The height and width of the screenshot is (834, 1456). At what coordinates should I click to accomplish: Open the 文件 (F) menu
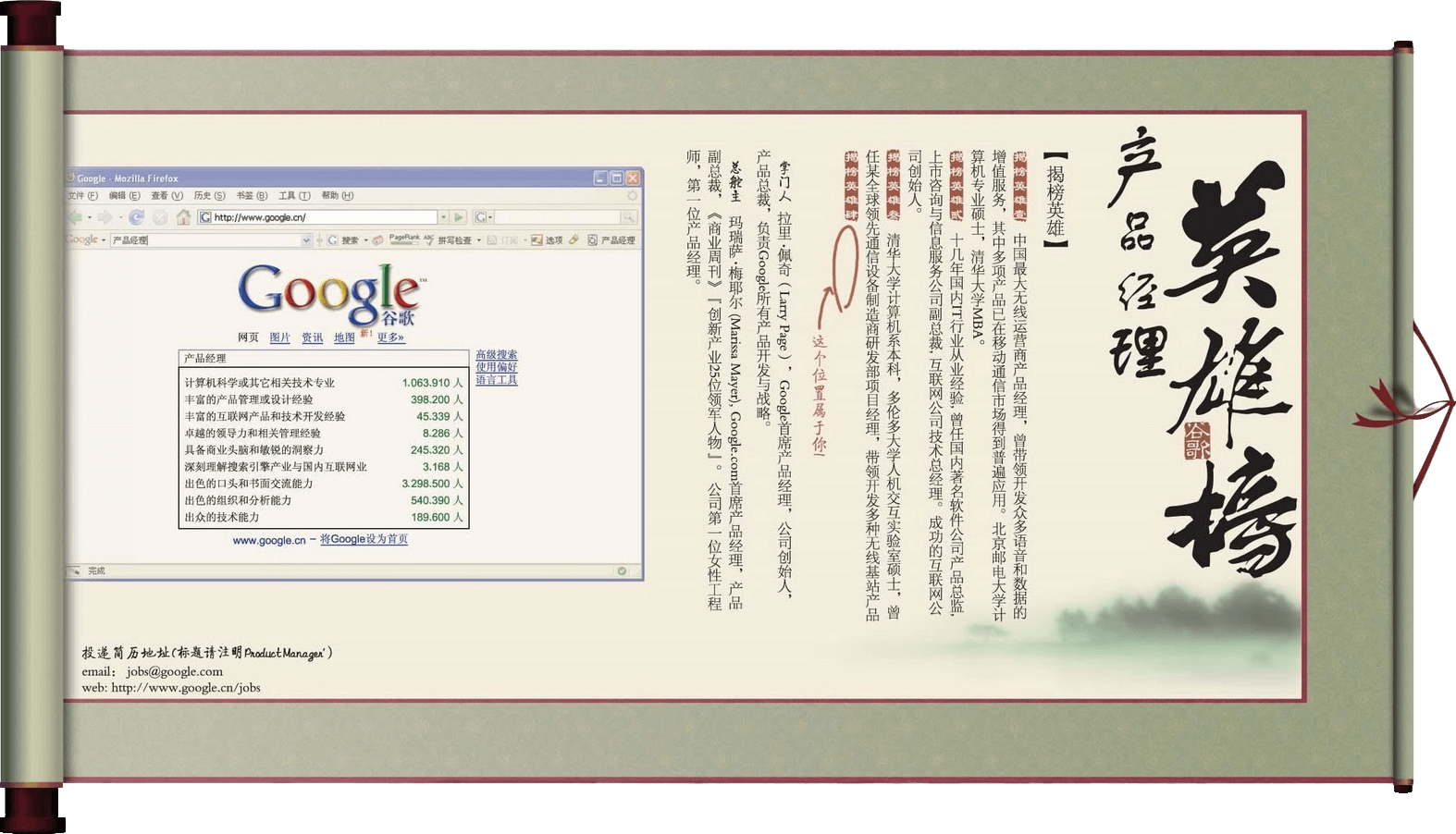(x=83, y=195)
